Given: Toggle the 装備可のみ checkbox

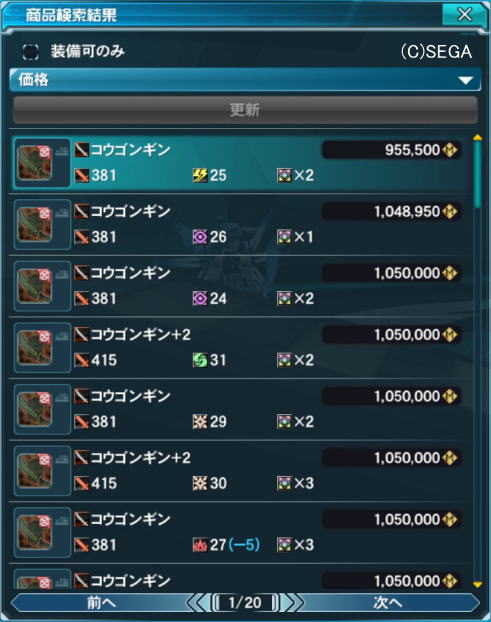Looking at the screenshot, I should coord(31,52).
